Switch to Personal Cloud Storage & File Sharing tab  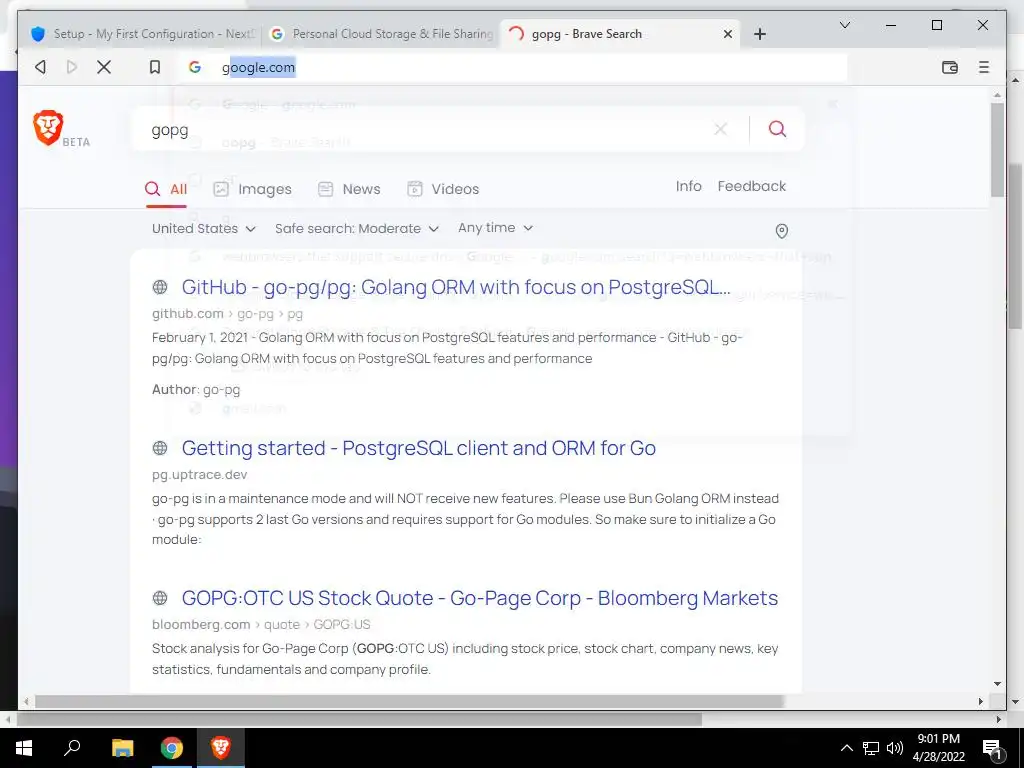tap(381, 34)
